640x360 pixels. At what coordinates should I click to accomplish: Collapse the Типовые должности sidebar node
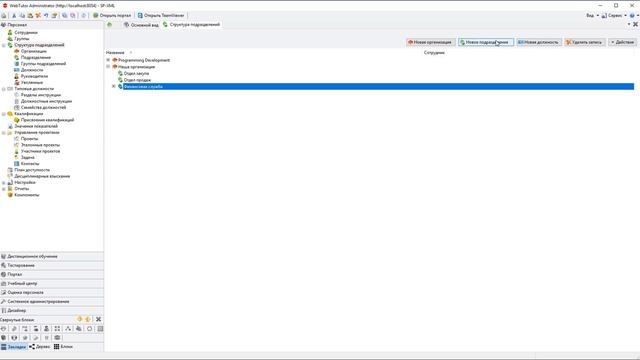[x=4, y=89]
